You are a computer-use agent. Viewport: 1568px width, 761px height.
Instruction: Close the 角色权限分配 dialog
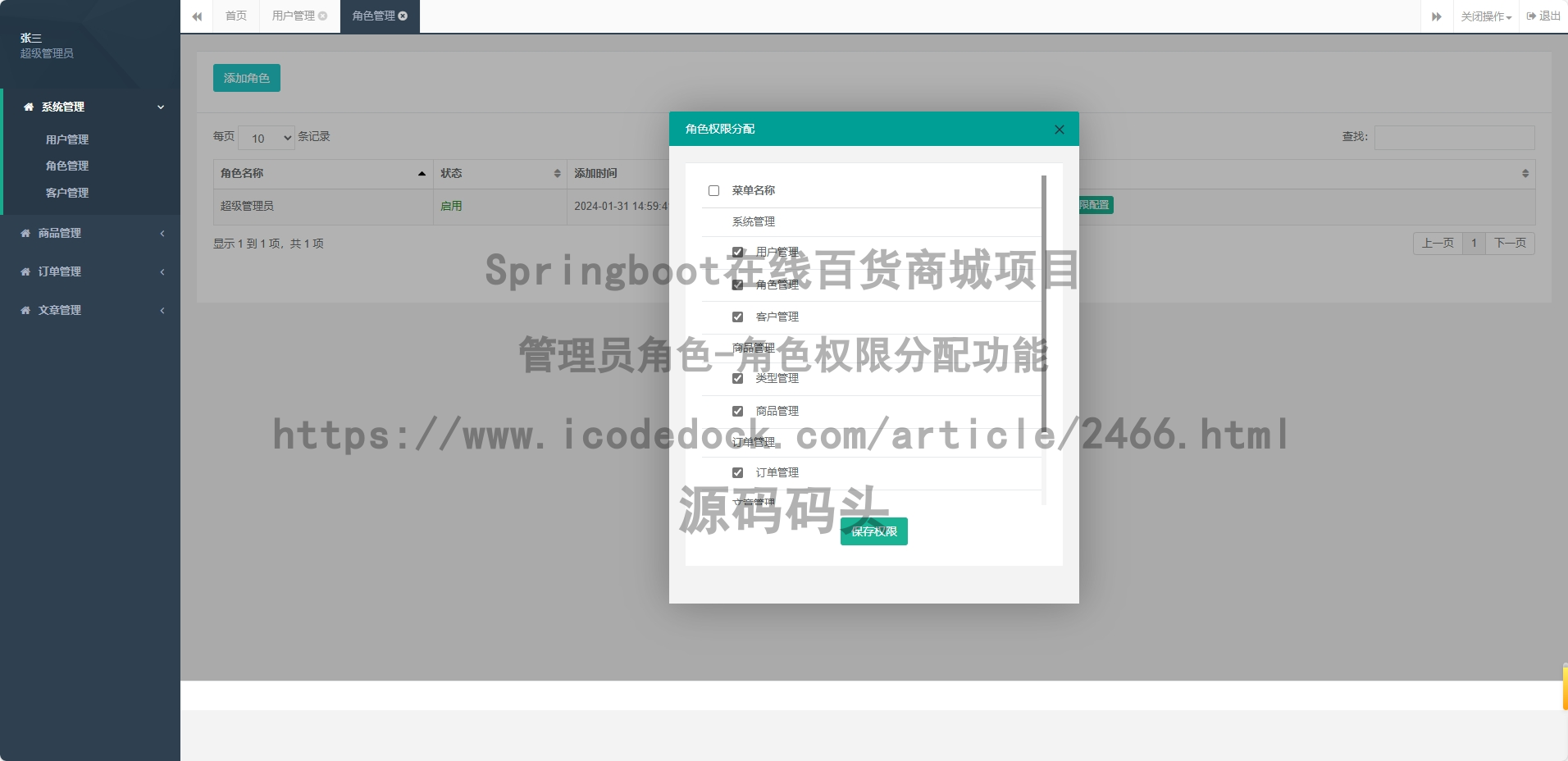(x=1060, y=130)
